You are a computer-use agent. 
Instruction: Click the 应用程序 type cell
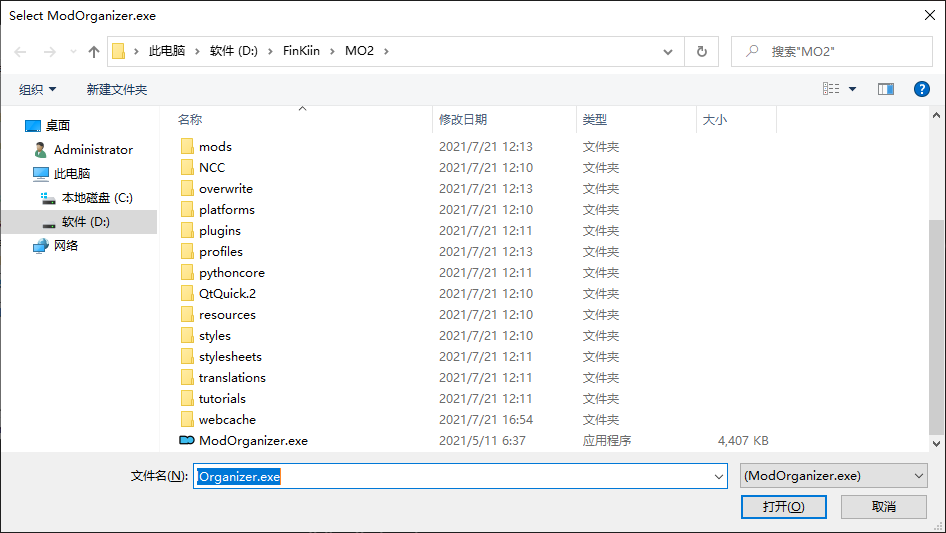[606, 441]
